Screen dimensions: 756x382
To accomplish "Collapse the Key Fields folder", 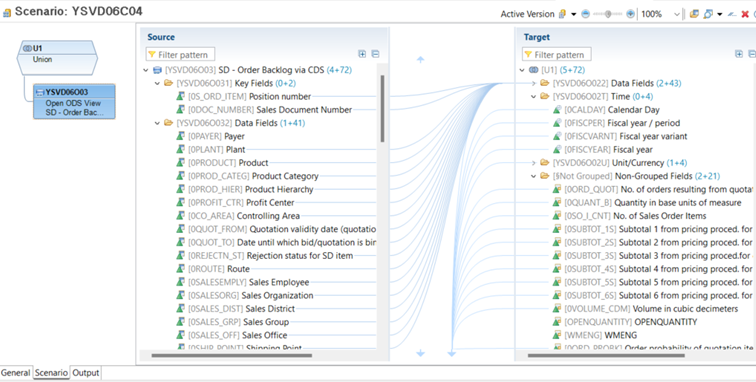I will (157, 83).
